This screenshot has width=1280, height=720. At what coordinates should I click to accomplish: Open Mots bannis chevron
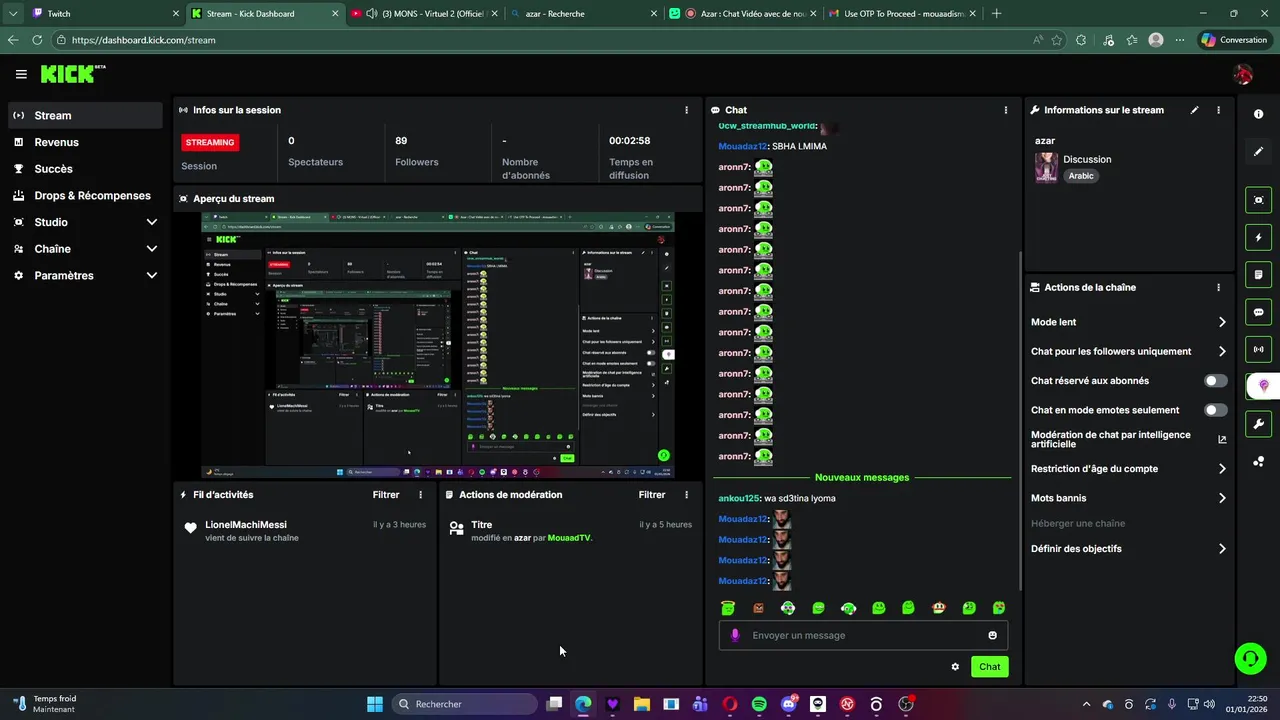tap(1222, 498)
